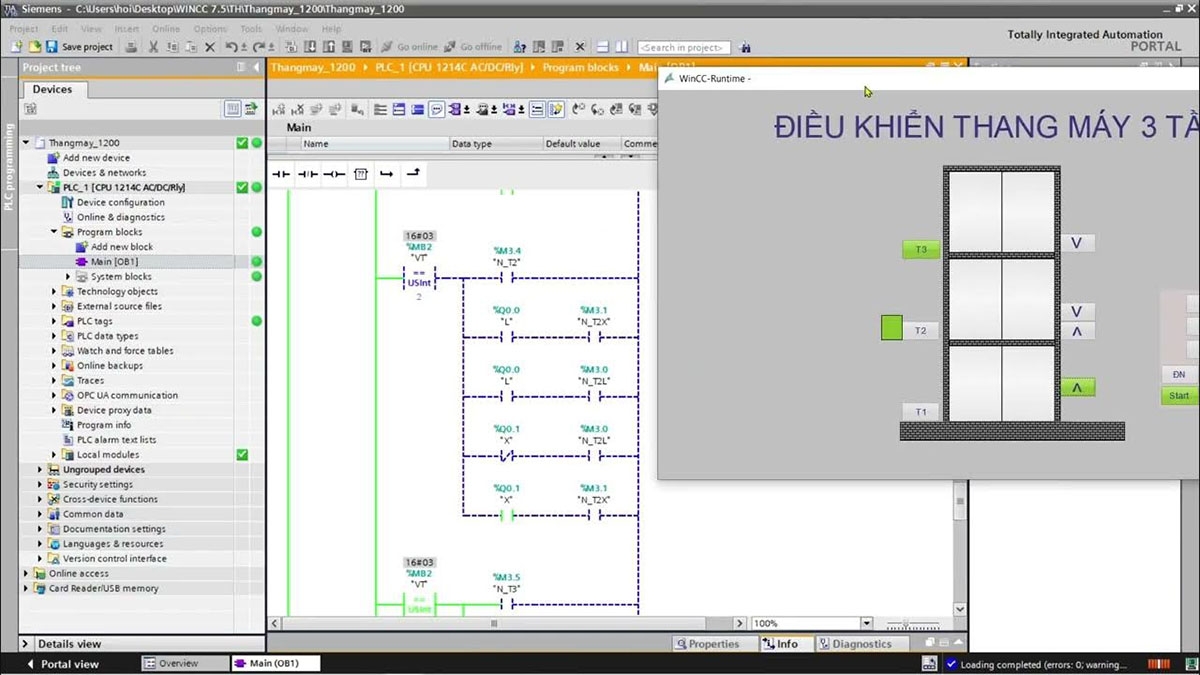This screenshot has height=675, width=1200.
Task: Click the Go offline button
Action: pos(473,47)
